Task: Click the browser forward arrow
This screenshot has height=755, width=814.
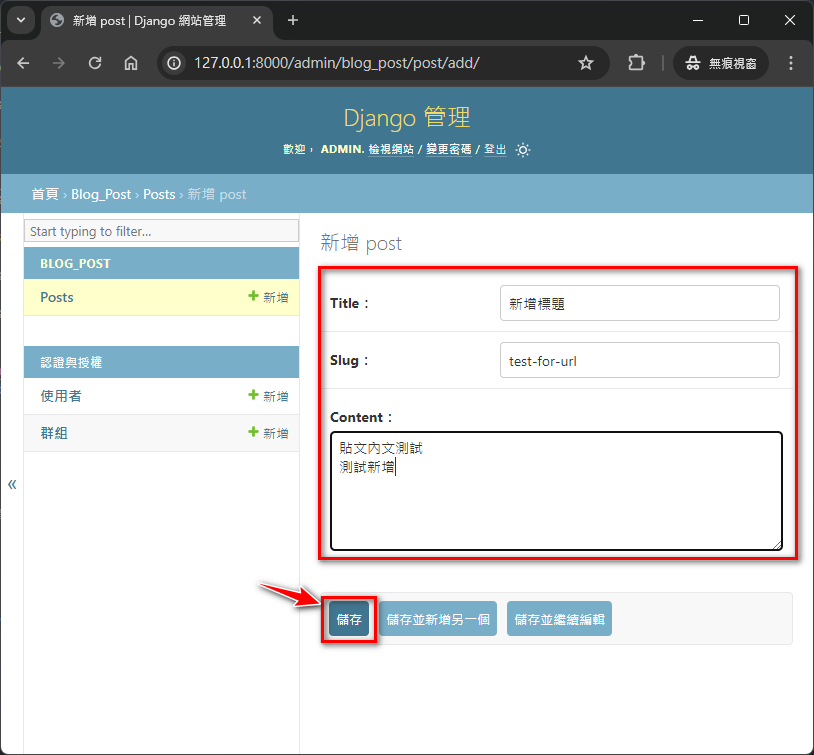Action: (x=59, y=63)
